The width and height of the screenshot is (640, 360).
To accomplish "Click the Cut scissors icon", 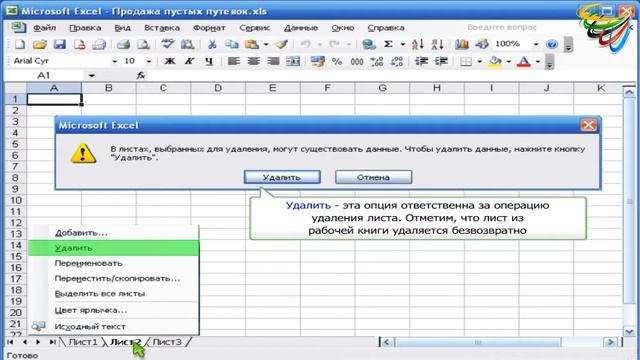I will [x=211, y=44].
